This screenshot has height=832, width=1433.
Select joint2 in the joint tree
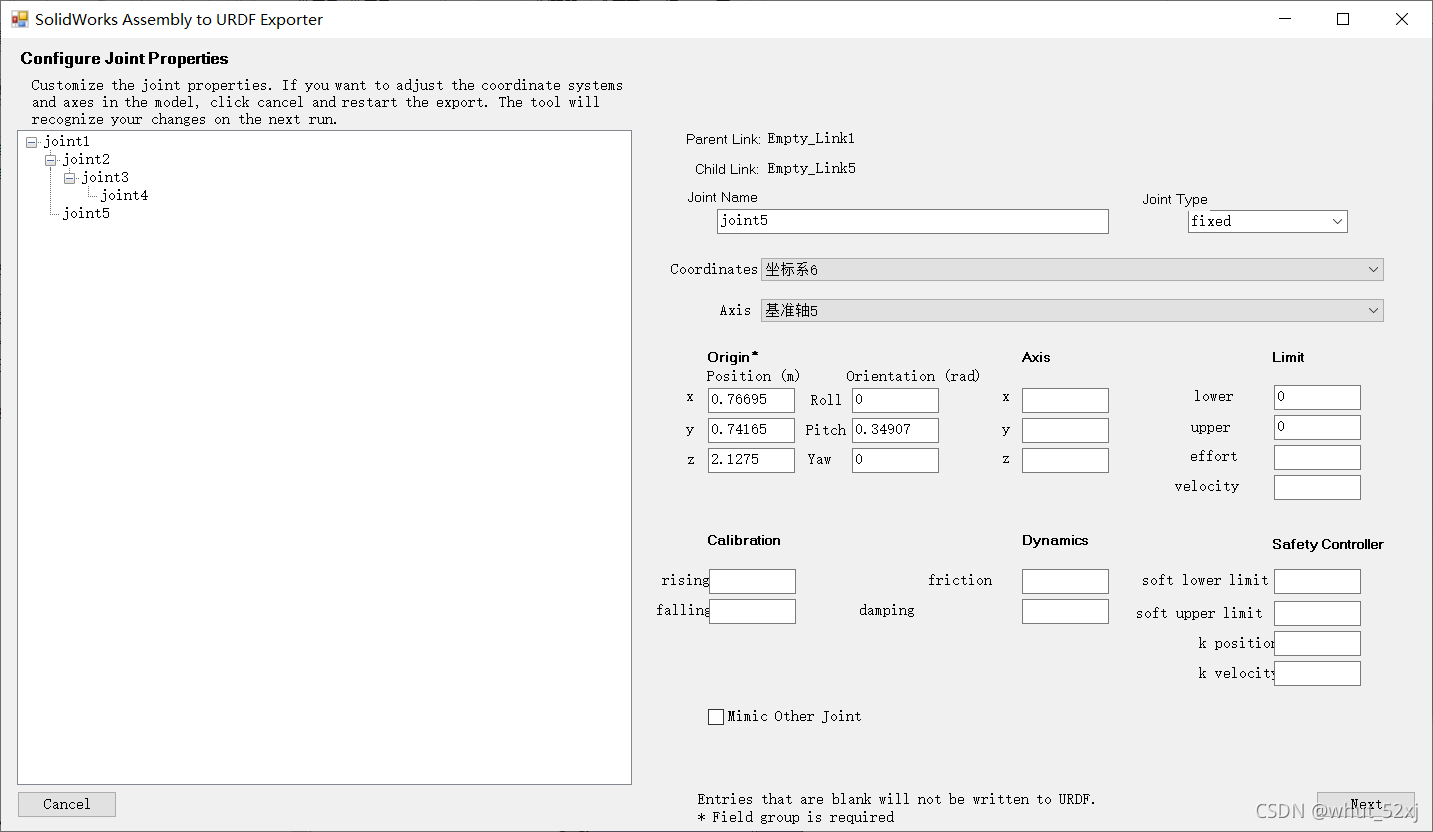point(86,160)
